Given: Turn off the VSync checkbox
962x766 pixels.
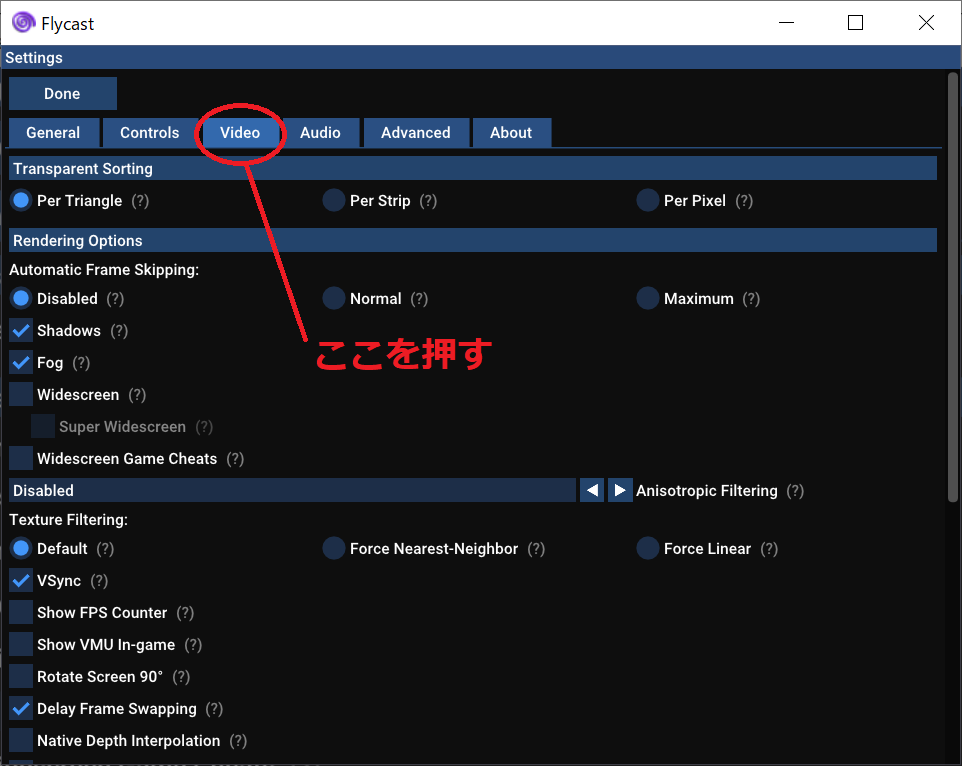Looking at the screenshot, I should tap(21, 580).
